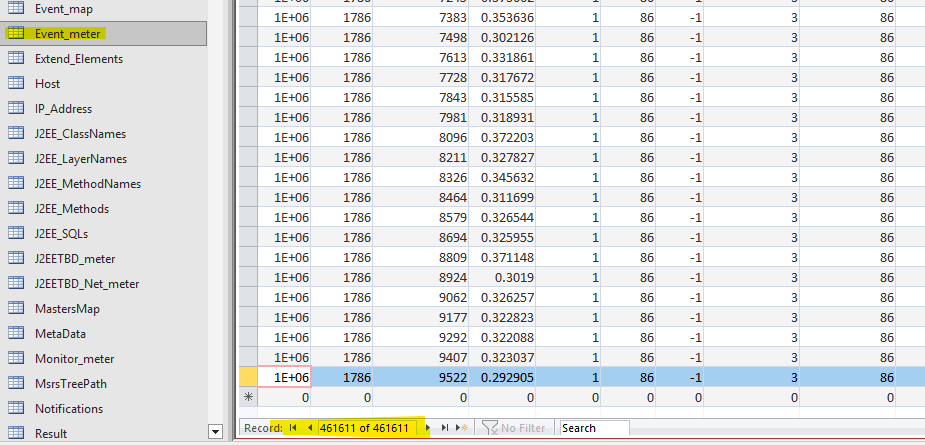Click the row selector of row 9522
Image resolution: width=925 pixels, height=445 pixels.
[248, 377]
